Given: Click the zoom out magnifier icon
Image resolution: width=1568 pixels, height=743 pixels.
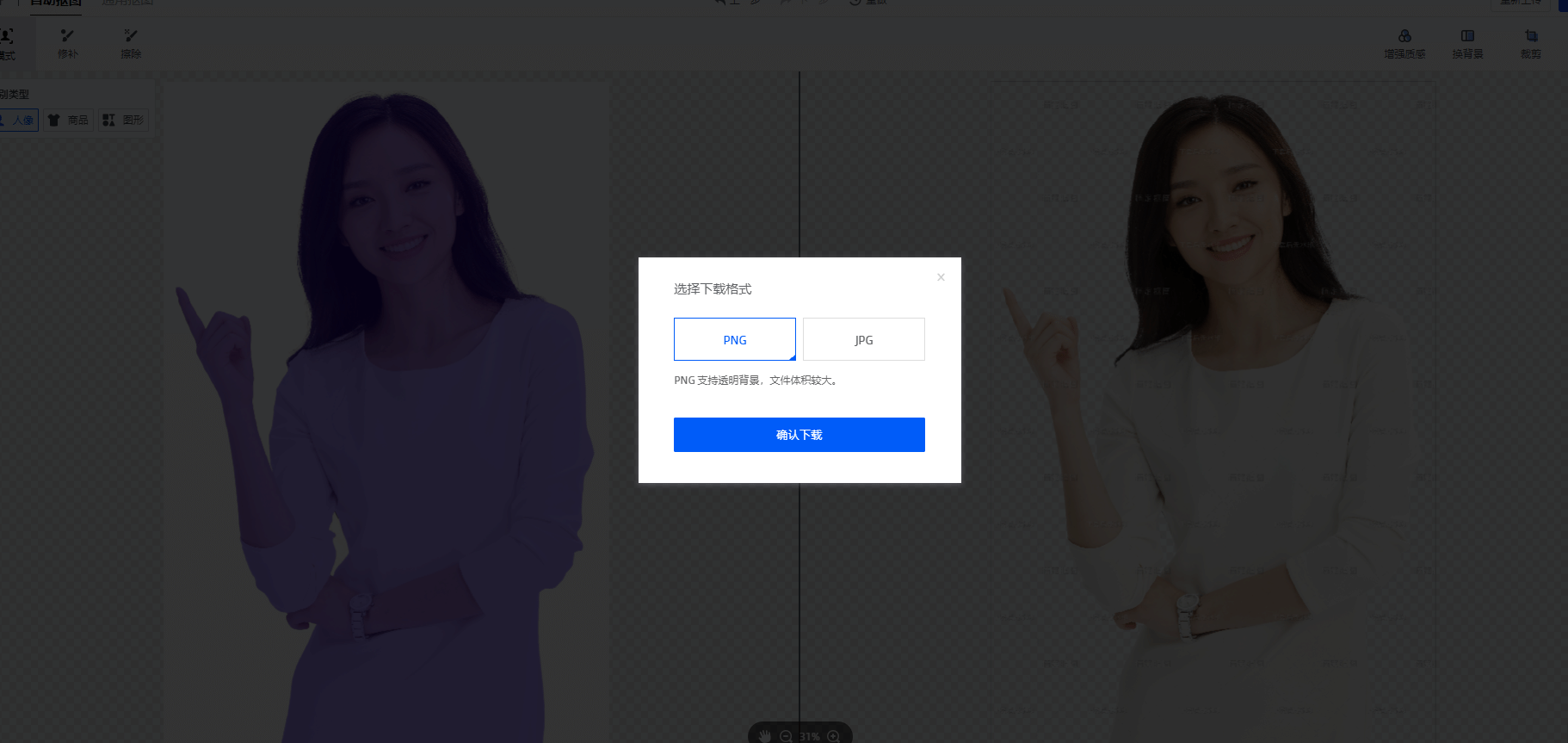Looking at the screenshot, I should [786, 736].
